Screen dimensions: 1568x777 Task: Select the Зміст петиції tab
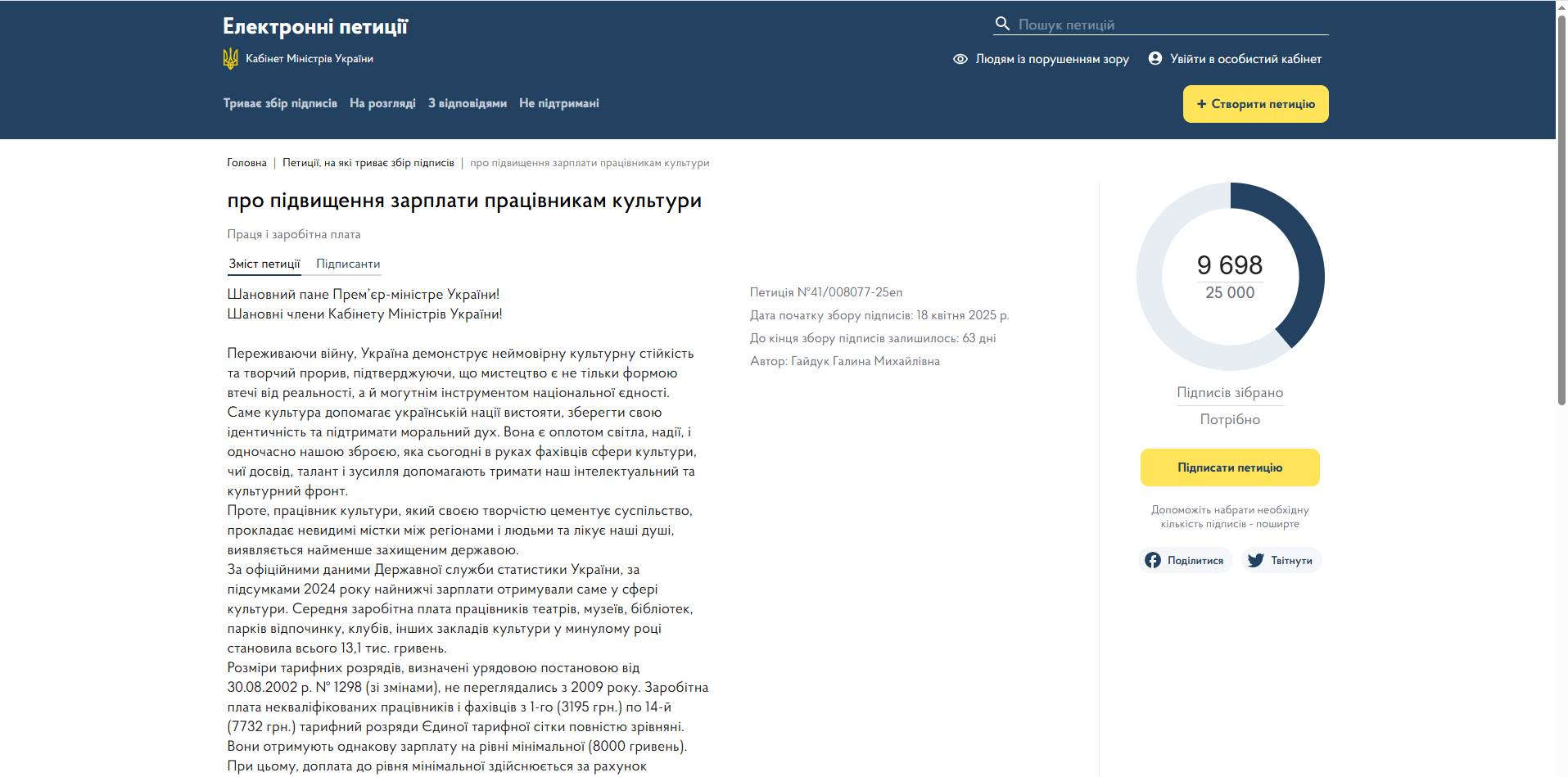[x=264, y=264]
